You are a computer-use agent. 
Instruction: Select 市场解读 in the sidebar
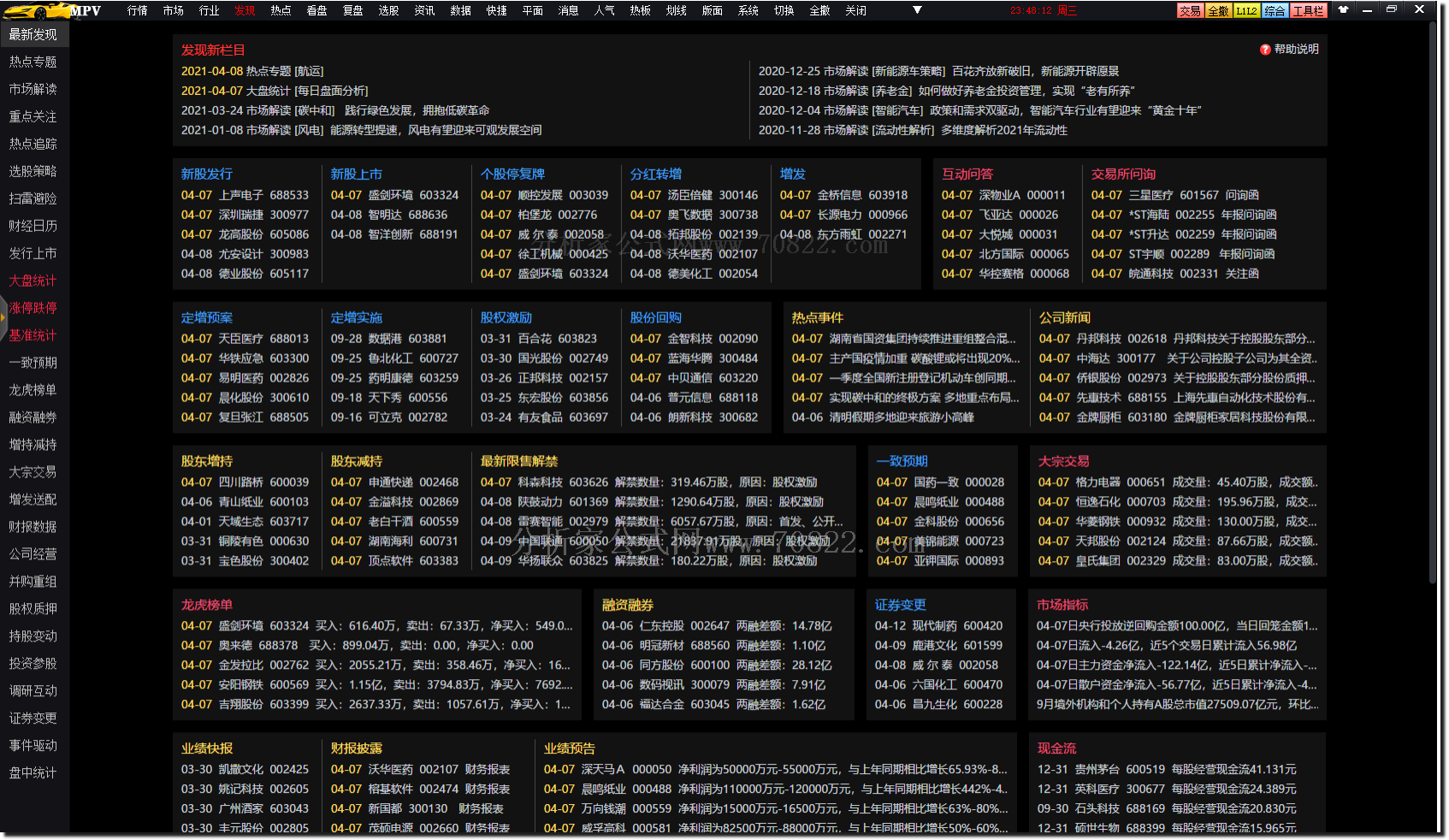pyautogui.click(x=34, y=89)
